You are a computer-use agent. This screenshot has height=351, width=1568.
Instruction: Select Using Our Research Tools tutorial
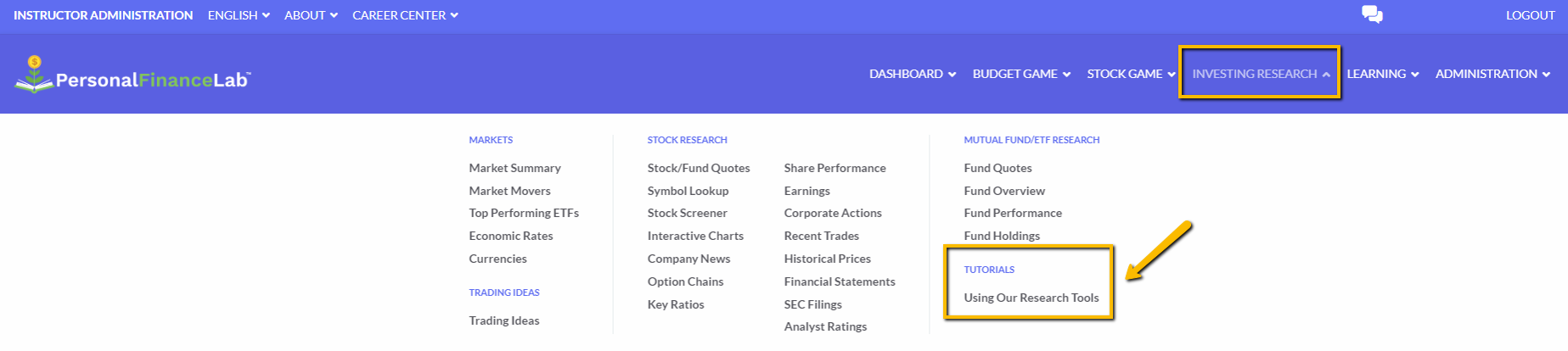(1031, 298)
